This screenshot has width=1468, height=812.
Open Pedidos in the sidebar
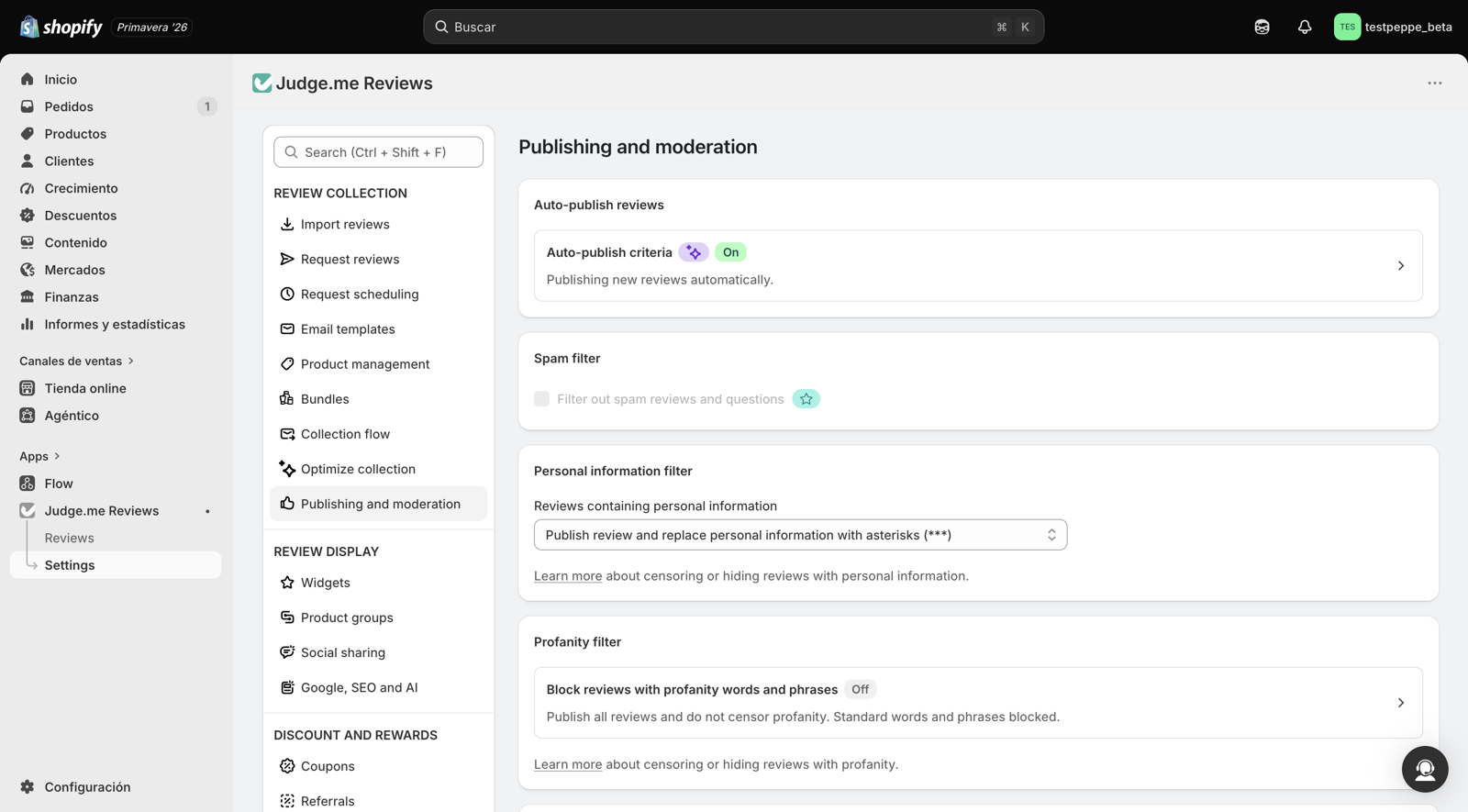point(116,106)
